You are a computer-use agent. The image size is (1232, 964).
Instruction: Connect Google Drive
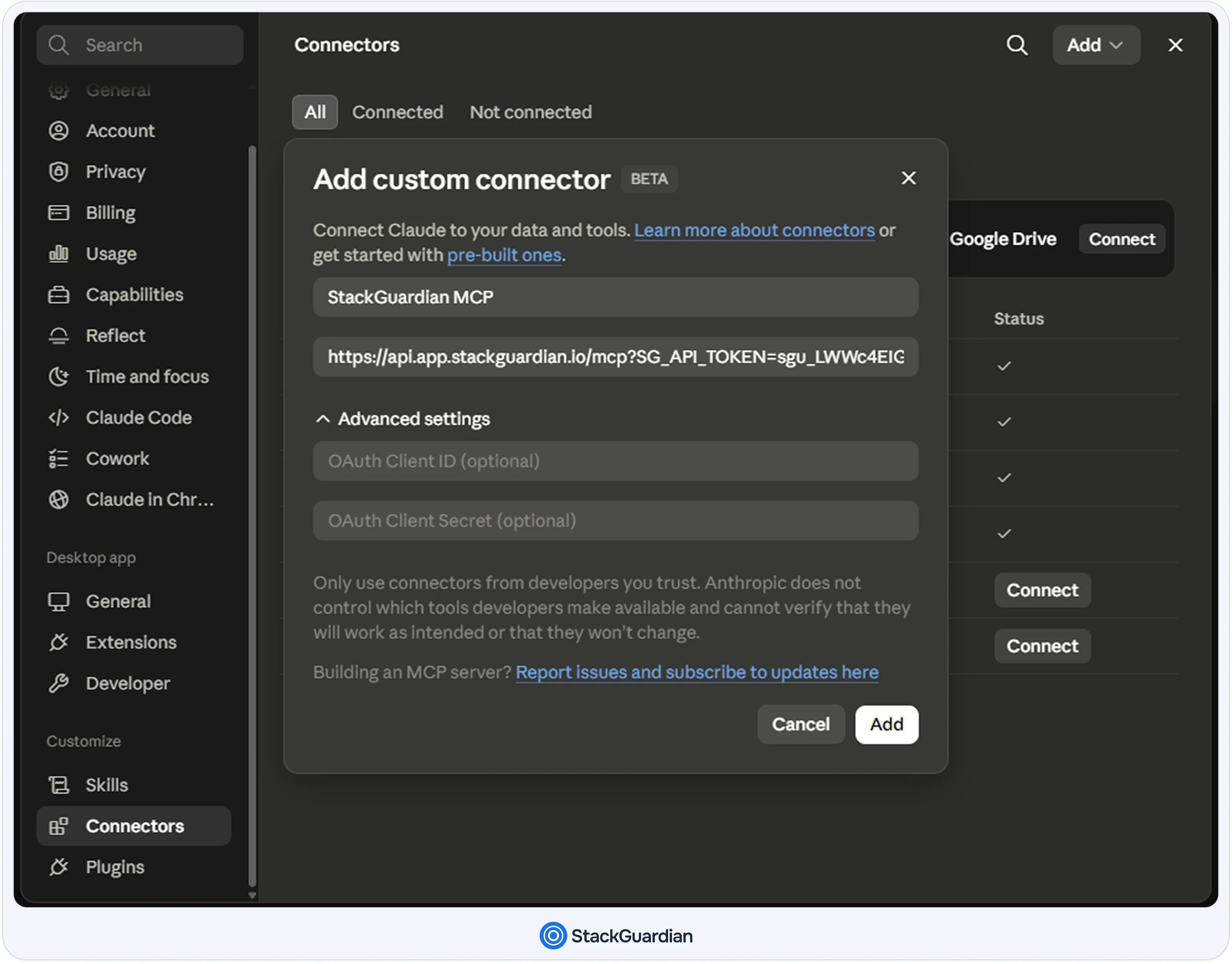tap(1122, 239)
